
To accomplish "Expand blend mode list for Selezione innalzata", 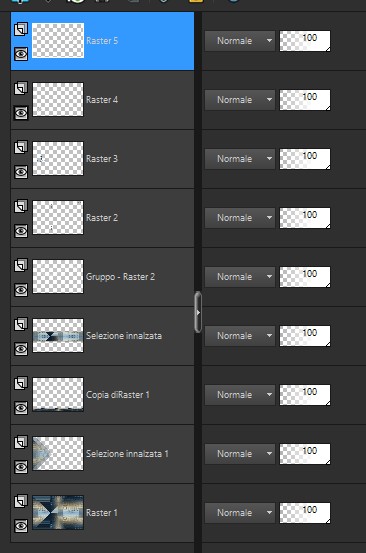I will coord(239,336).
